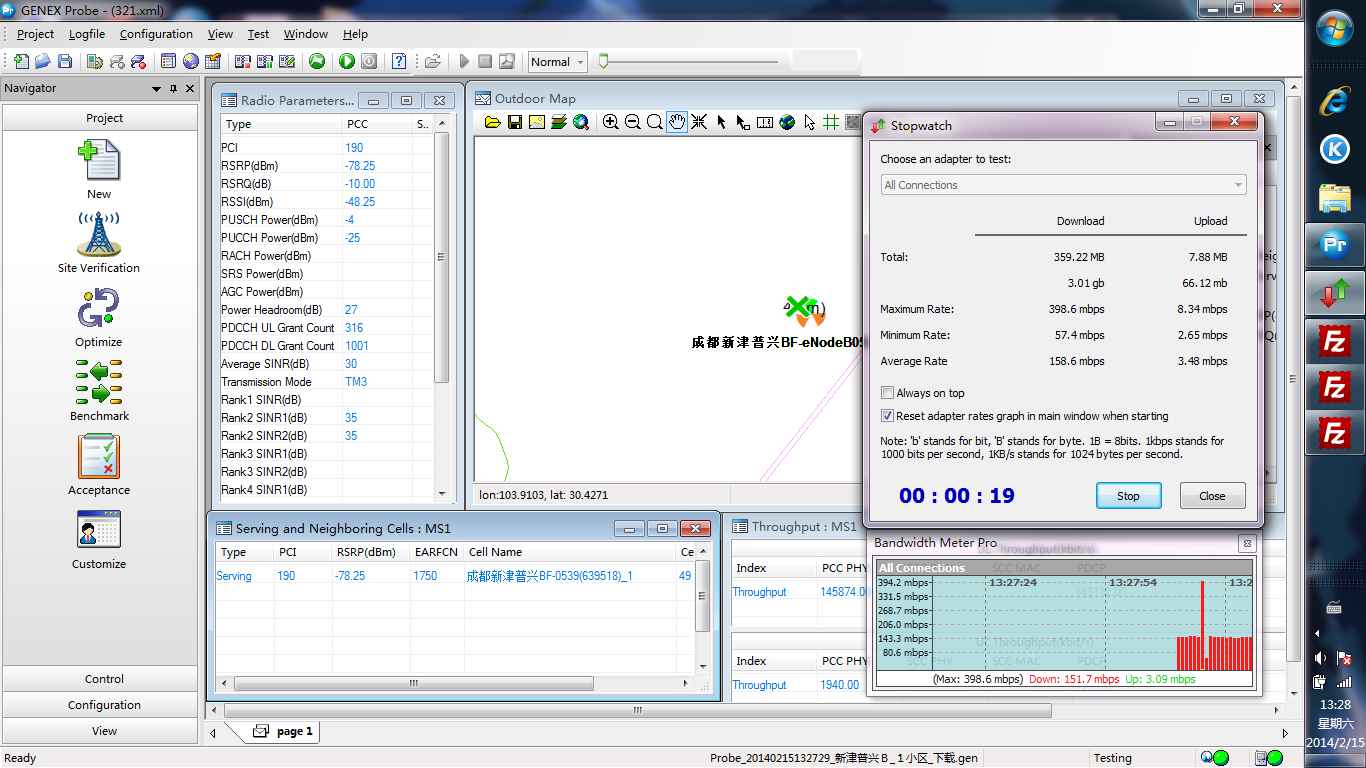Click the blue question mark help icon
Viewport: 1366px width, 768px height.
point(399,62)
